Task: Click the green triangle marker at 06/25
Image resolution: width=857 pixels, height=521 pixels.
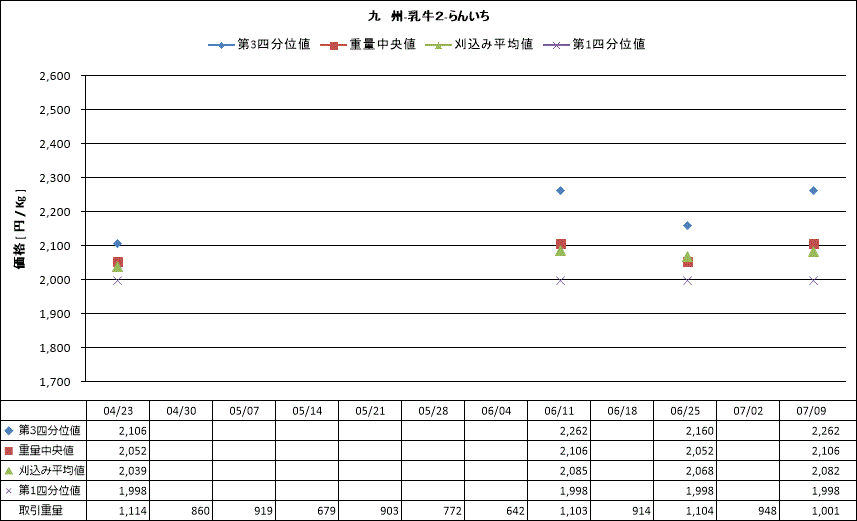Action: pyautogui.click(x=688, y=256)
